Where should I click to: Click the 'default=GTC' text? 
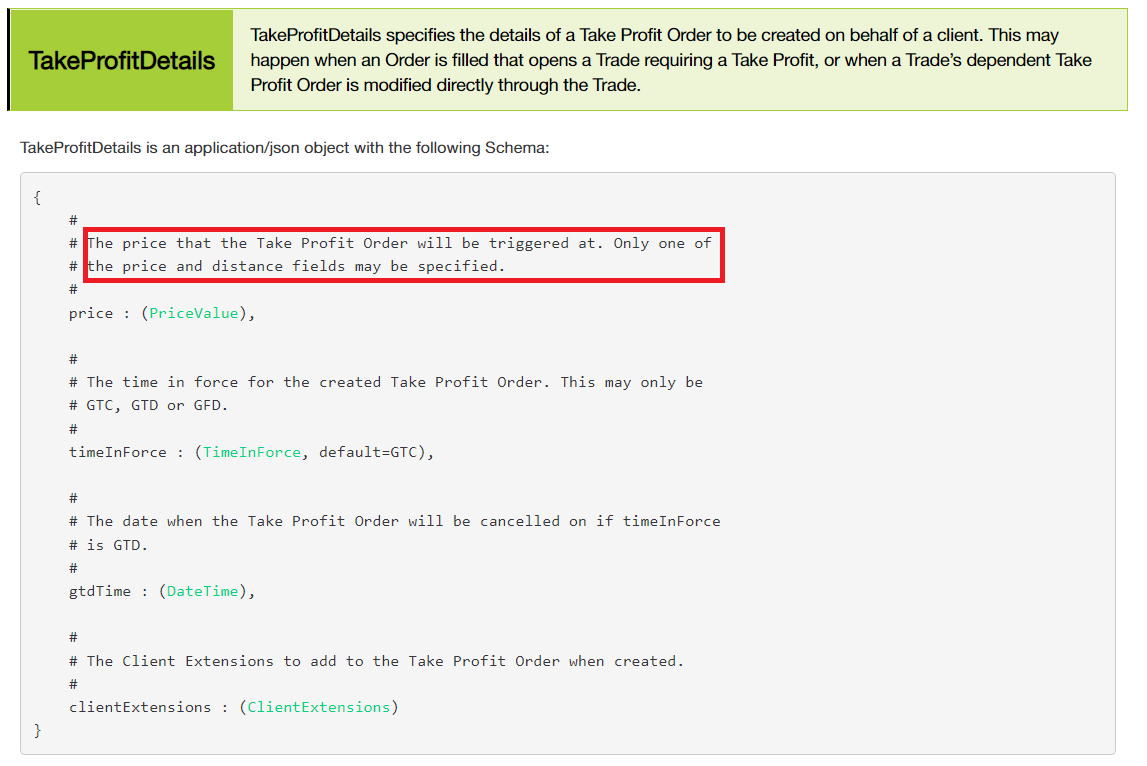click(x=368, y=452)
